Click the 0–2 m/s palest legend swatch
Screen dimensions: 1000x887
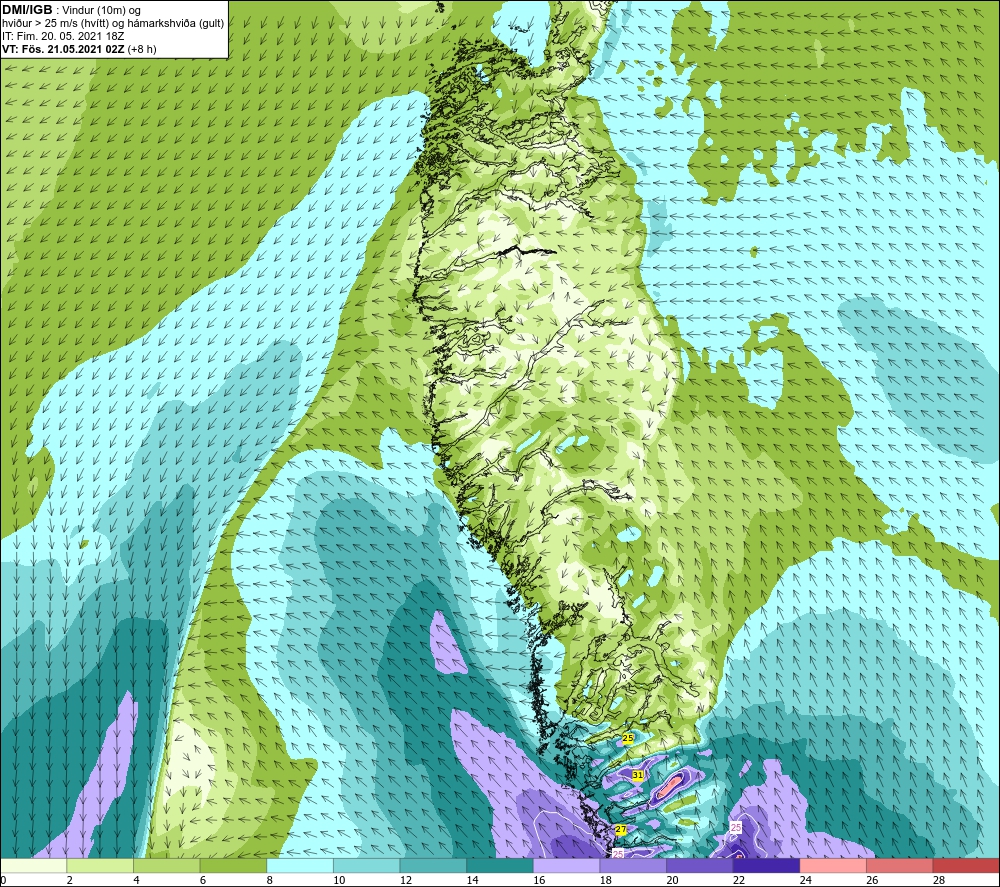tap(33, 865)
